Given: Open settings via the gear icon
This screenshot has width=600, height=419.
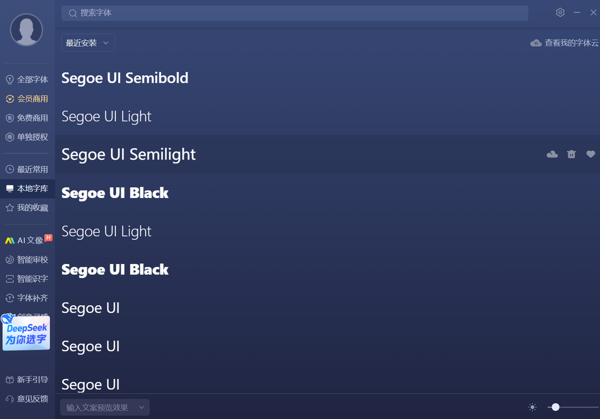Looking at the screenshot, I should pos(560,13).
